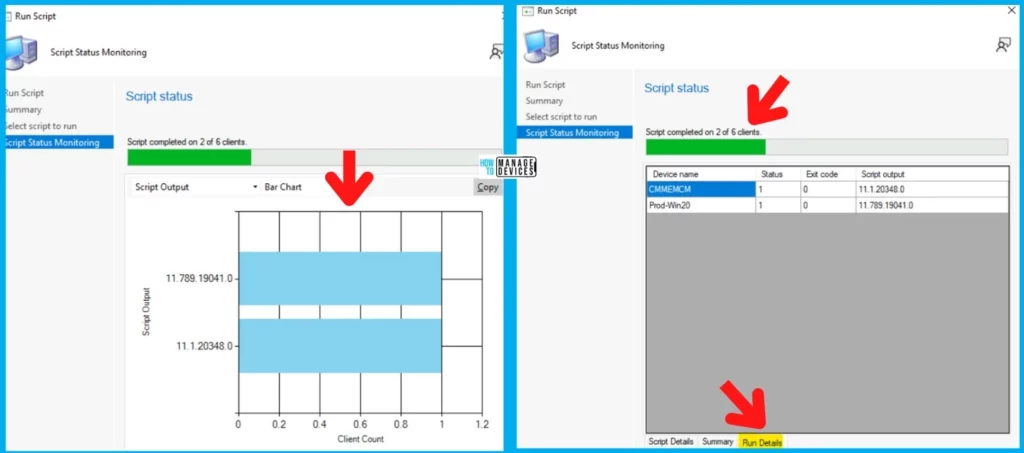
Task: Sort by Exit code column header
Action: tap(828, 174)
